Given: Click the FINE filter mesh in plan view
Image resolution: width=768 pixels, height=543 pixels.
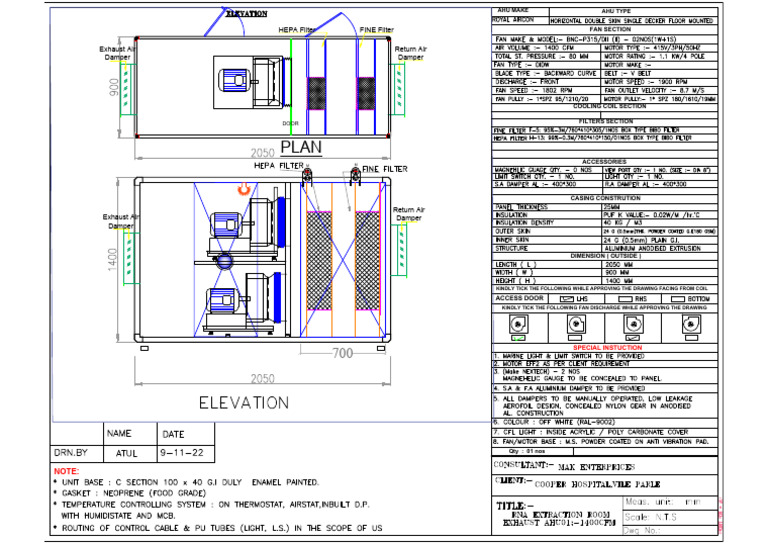Looking at the screenshot, I should [x=366, y=93].
